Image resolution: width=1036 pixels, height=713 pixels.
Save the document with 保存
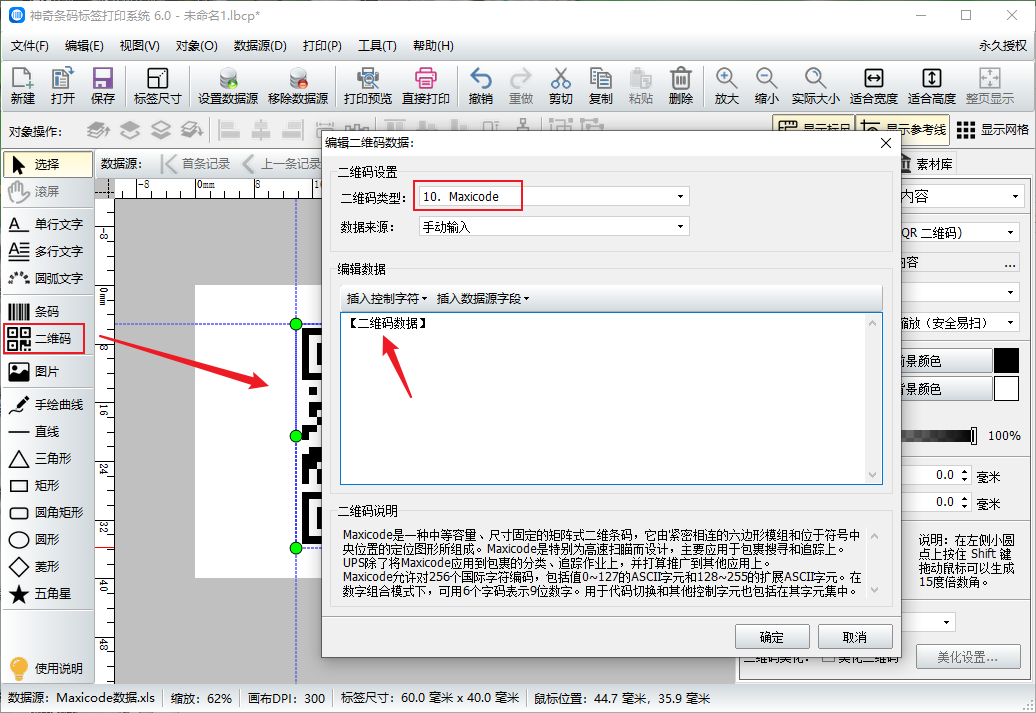(102, 86)
